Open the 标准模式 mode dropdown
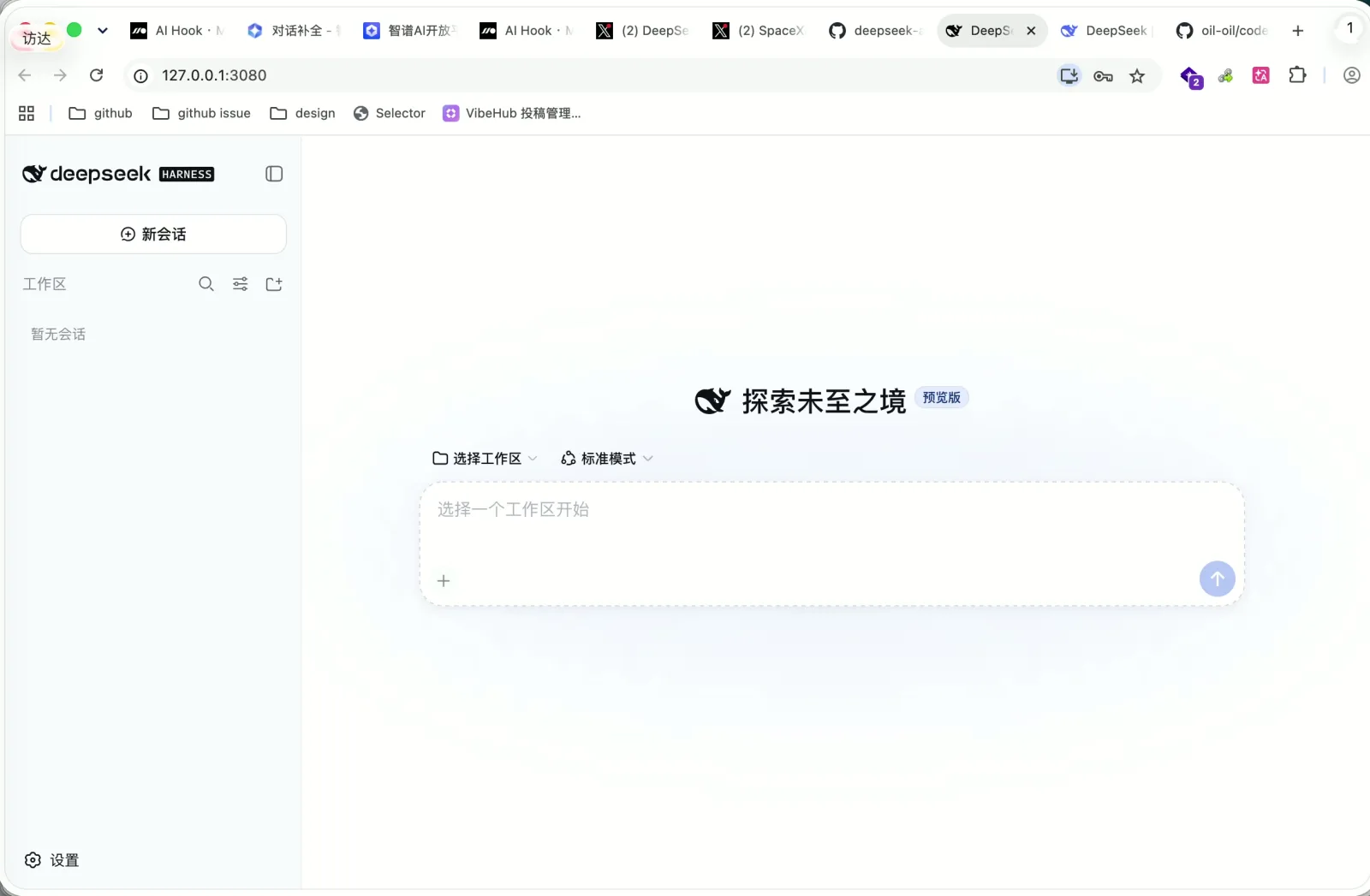Screen dimensions: 1370x896 click(x=607, y=459)
